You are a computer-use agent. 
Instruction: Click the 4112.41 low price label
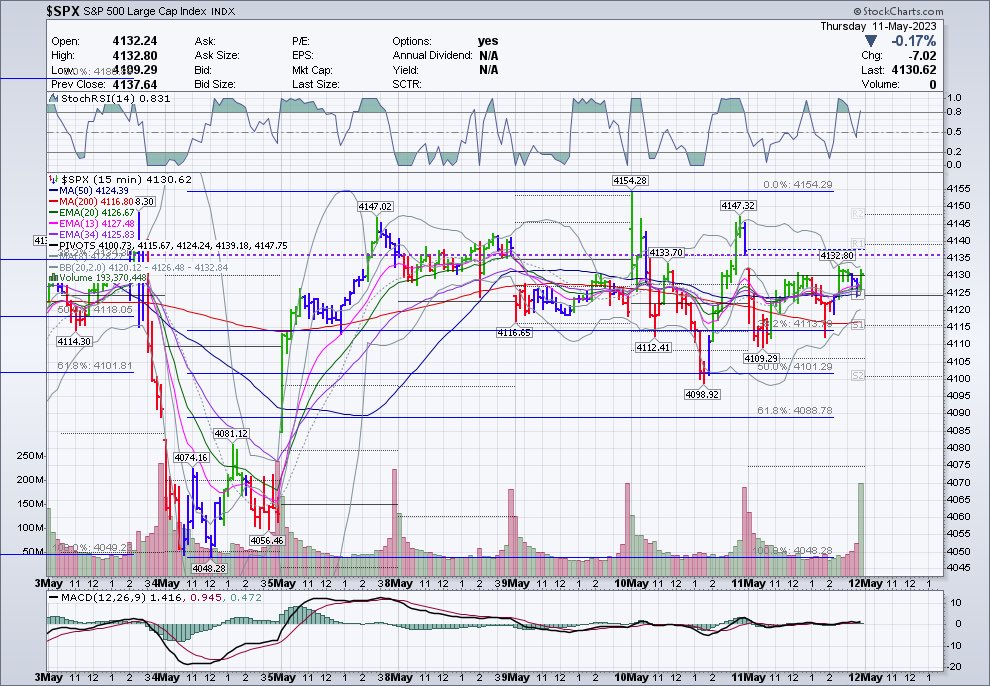[653, 348]
